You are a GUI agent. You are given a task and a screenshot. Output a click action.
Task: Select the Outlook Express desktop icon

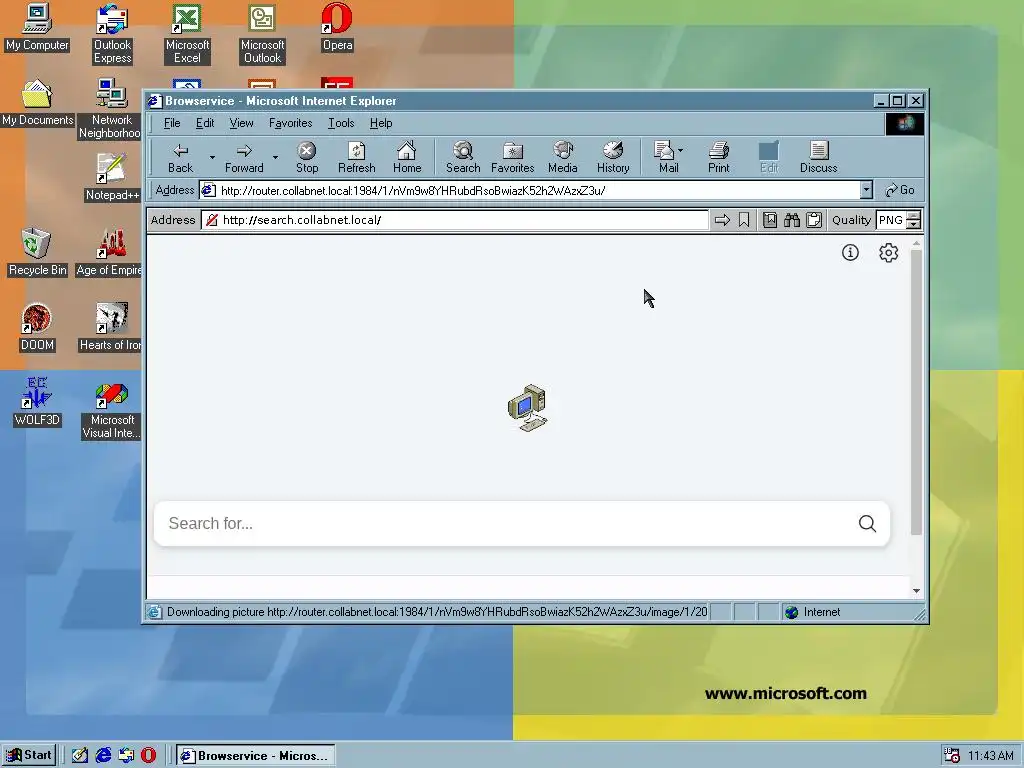pos(112,33)
